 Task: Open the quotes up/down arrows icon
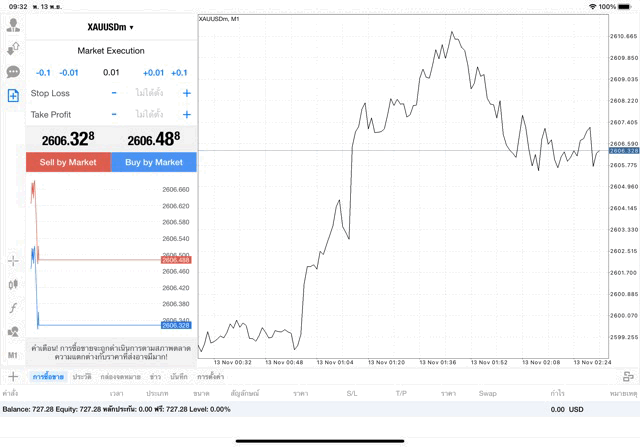point(13,48)
